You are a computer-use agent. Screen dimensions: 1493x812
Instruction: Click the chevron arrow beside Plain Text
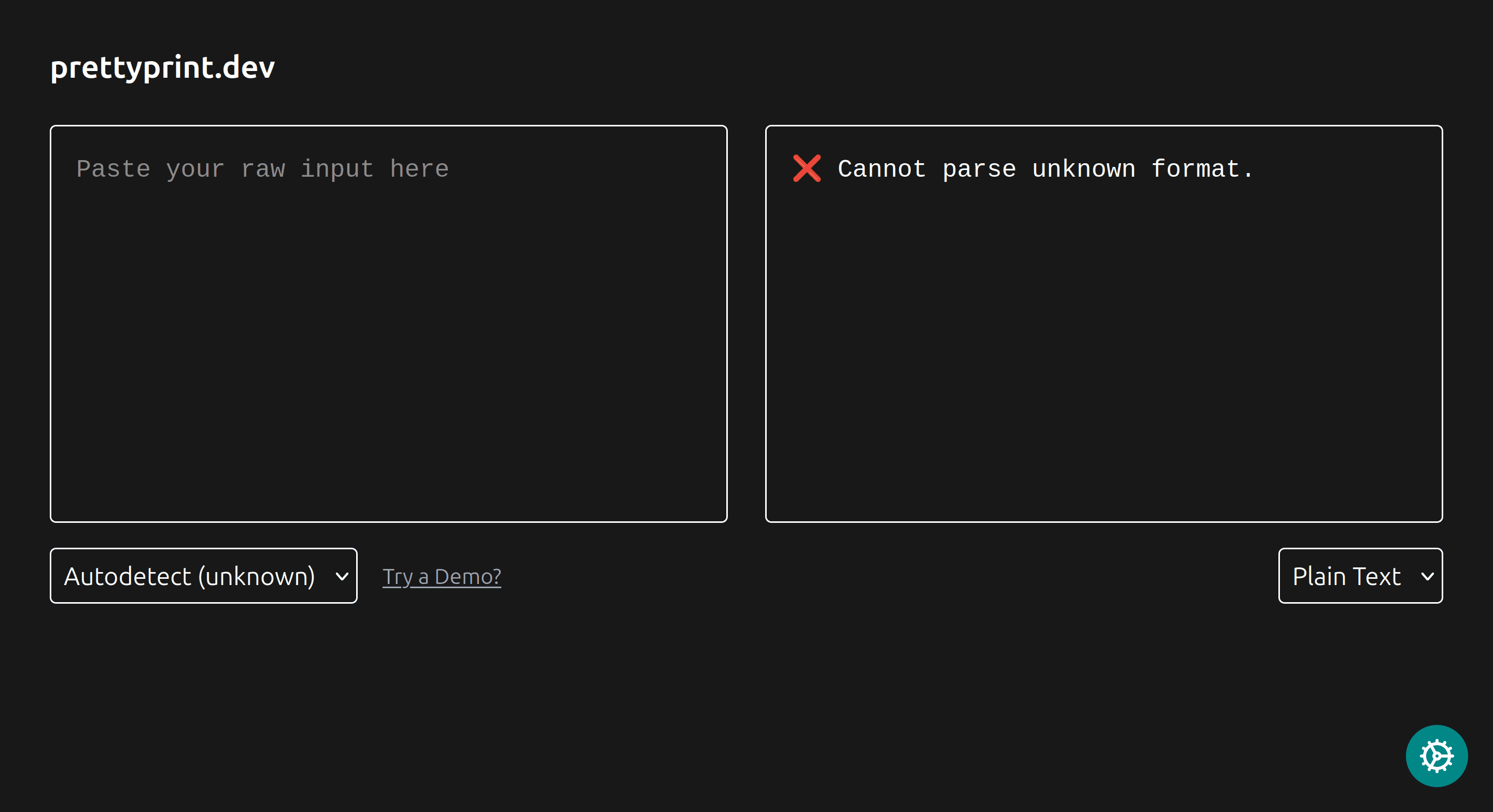[1427, 576]
